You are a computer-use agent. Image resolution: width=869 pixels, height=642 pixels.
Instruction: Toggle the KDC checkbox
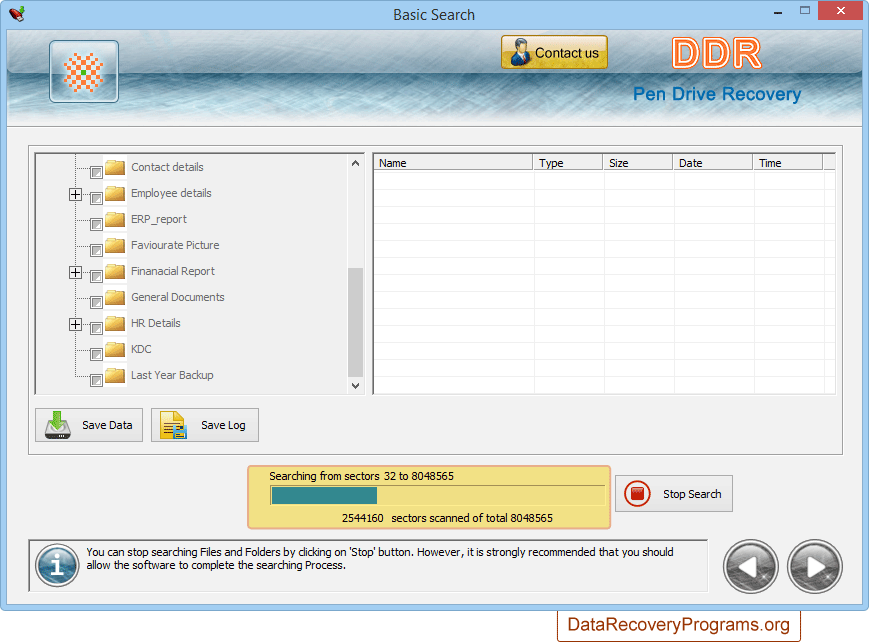click(96, 354)
